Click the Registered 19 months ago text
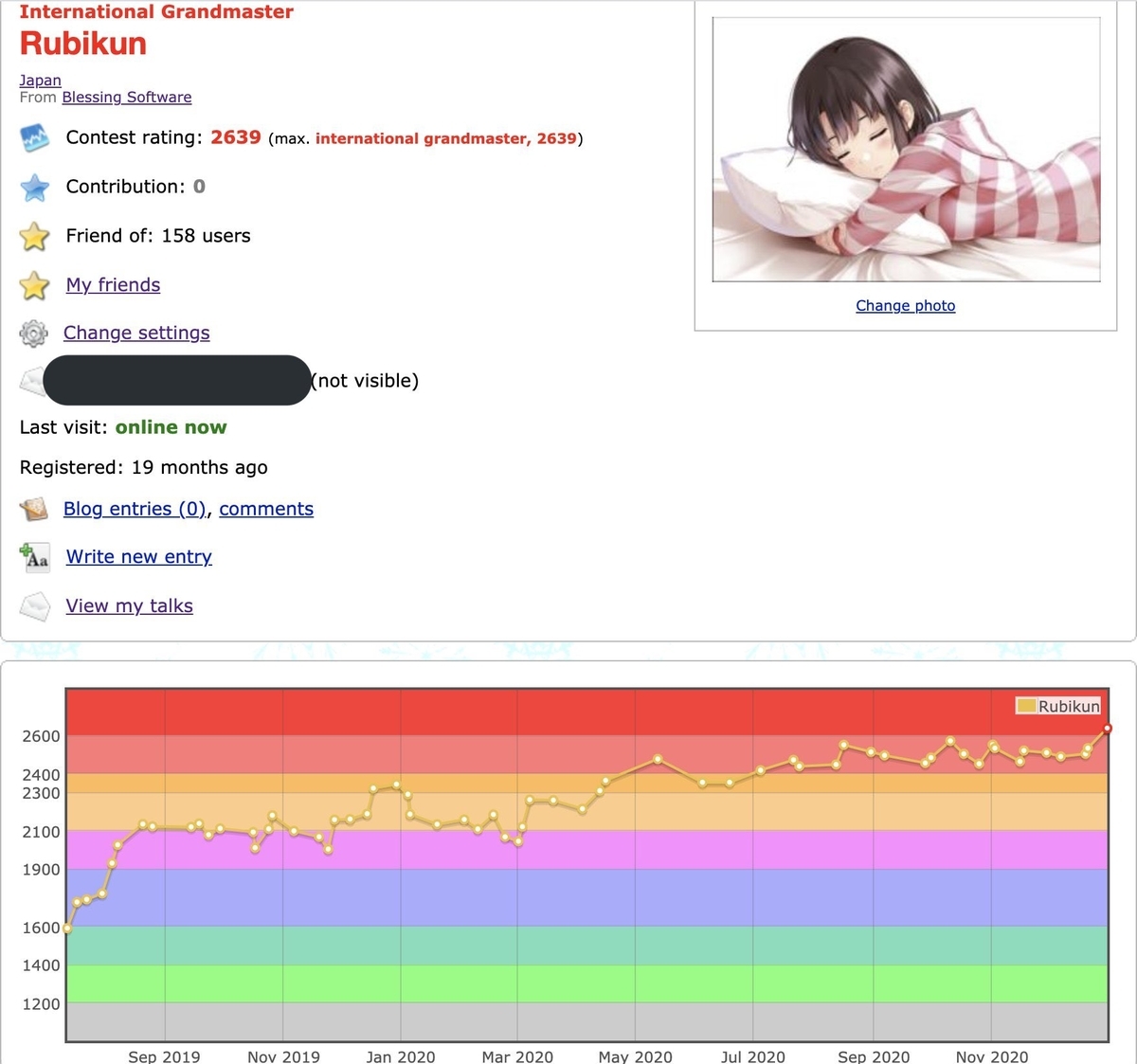 [x=144, y=467]
